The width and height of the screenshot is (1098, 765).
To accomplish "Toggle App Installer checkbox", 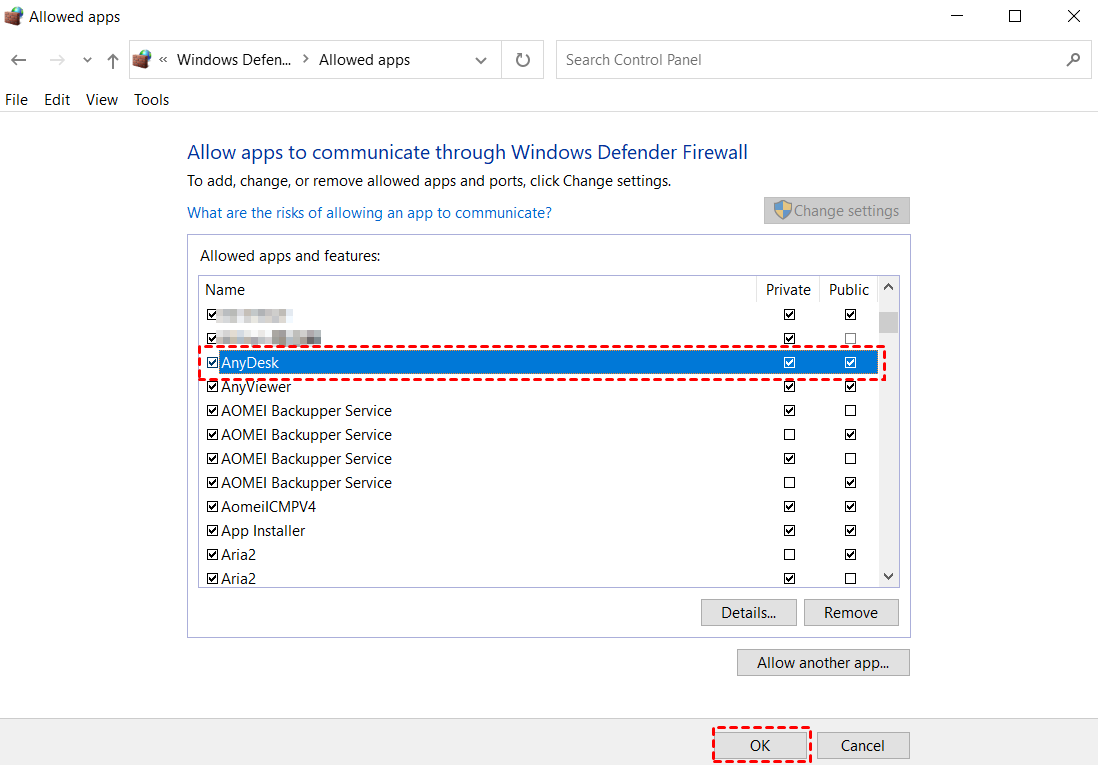I will point(213,530).
